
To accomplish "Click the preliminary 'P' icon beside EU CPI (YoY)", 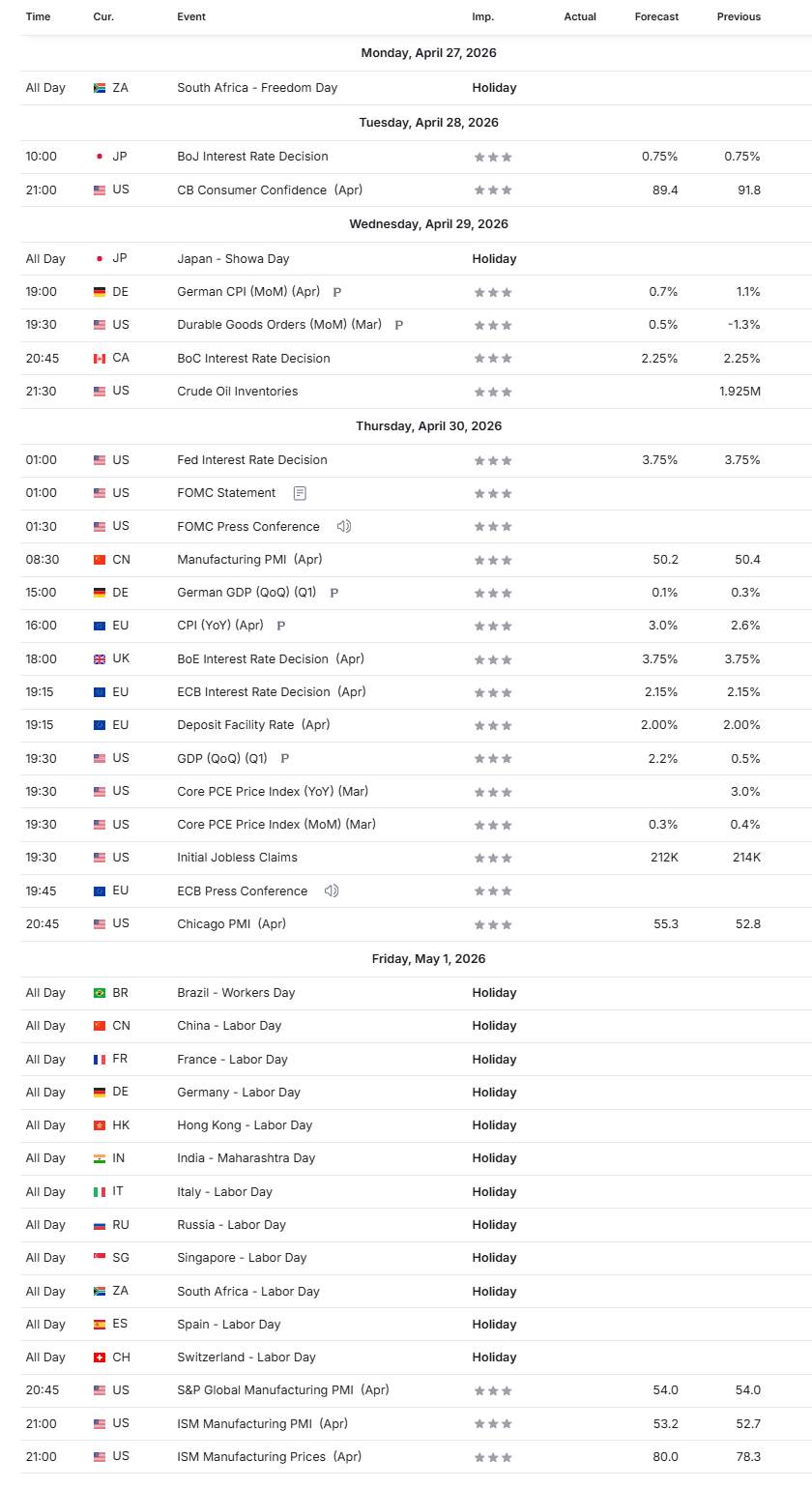I will (280, 626).
